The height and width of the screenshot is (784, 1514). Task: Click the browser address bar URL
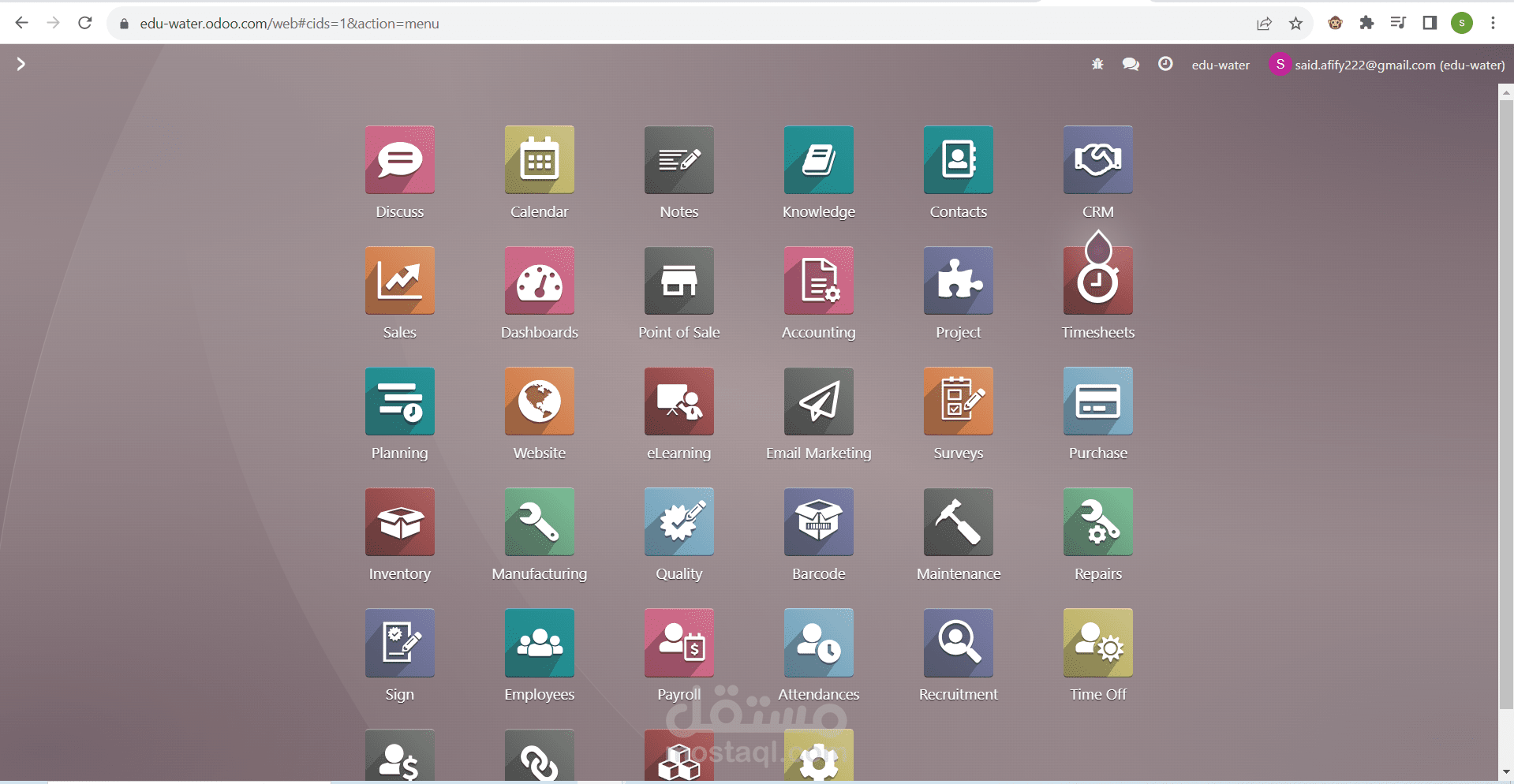[290, 24]
